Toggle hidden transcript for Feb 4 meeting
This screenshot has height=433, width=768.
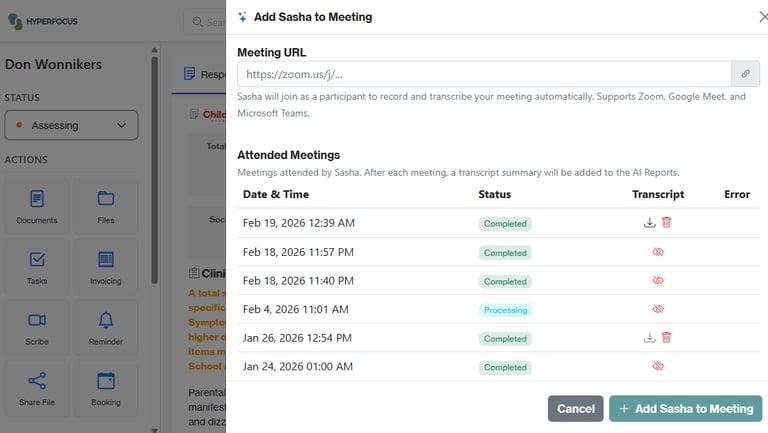click(x=658, y=310)
